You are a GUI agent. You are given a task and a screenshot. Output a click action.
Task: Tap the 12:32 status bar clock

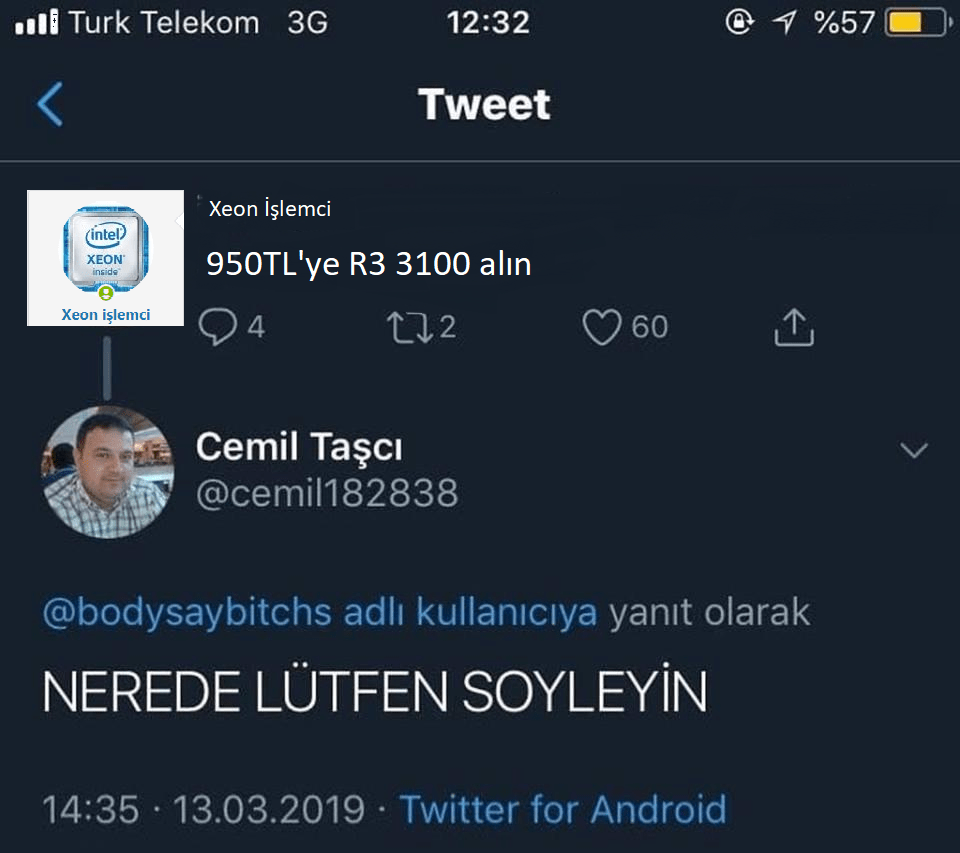[x=488, y=23]
